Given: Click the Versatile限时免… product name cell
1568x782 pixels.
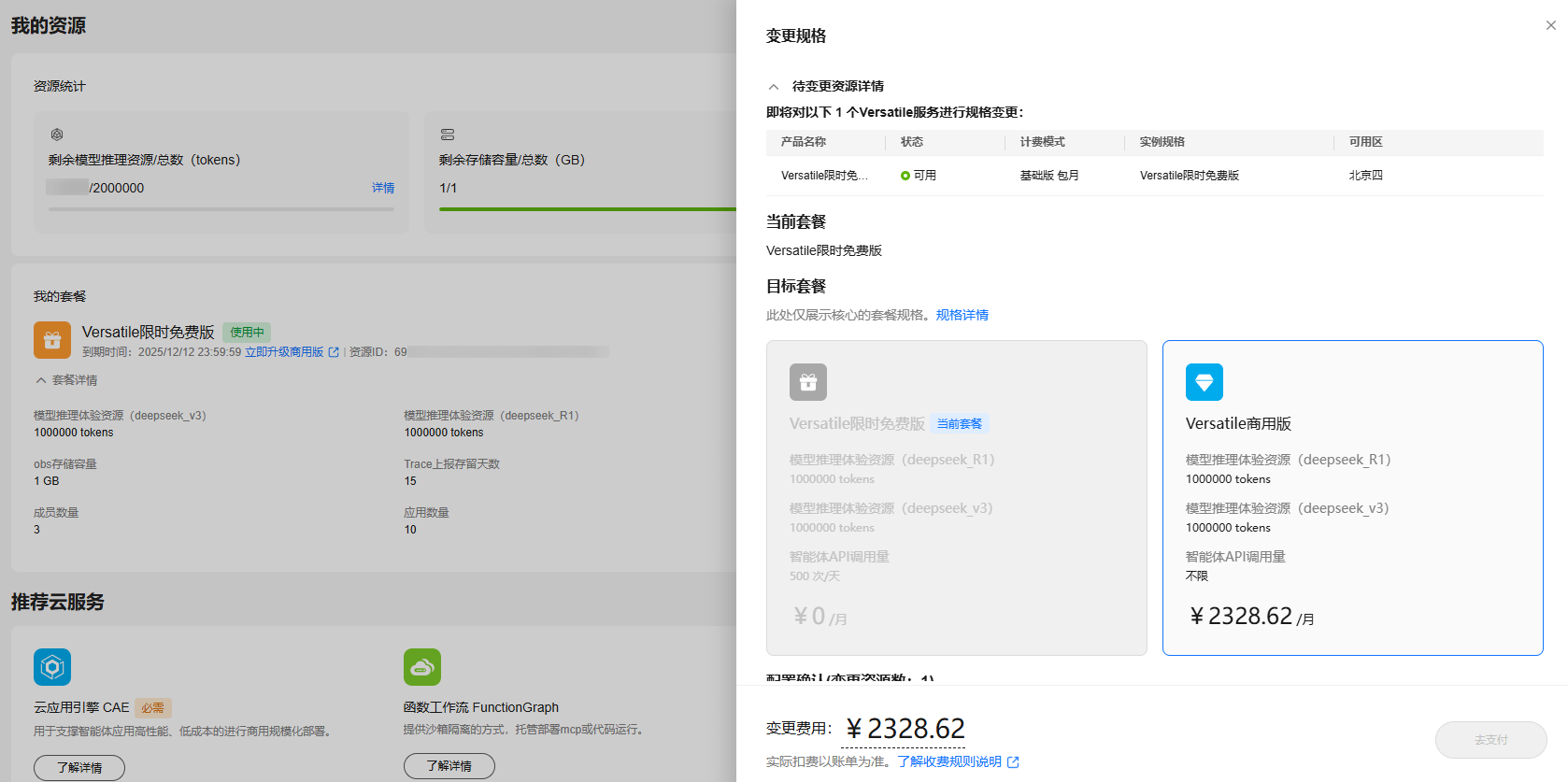Looking at the screenshot, I should click(824, 176).
